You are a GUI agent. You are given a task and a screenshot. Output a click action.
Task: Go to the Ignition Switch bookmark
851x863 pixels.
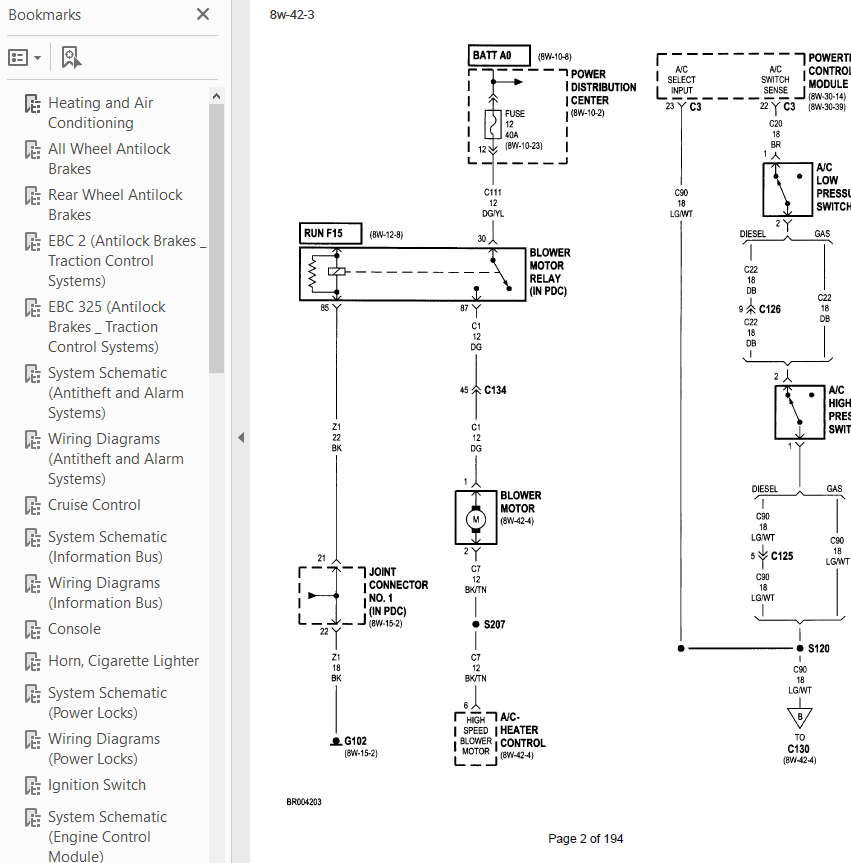tap(97, 785)
